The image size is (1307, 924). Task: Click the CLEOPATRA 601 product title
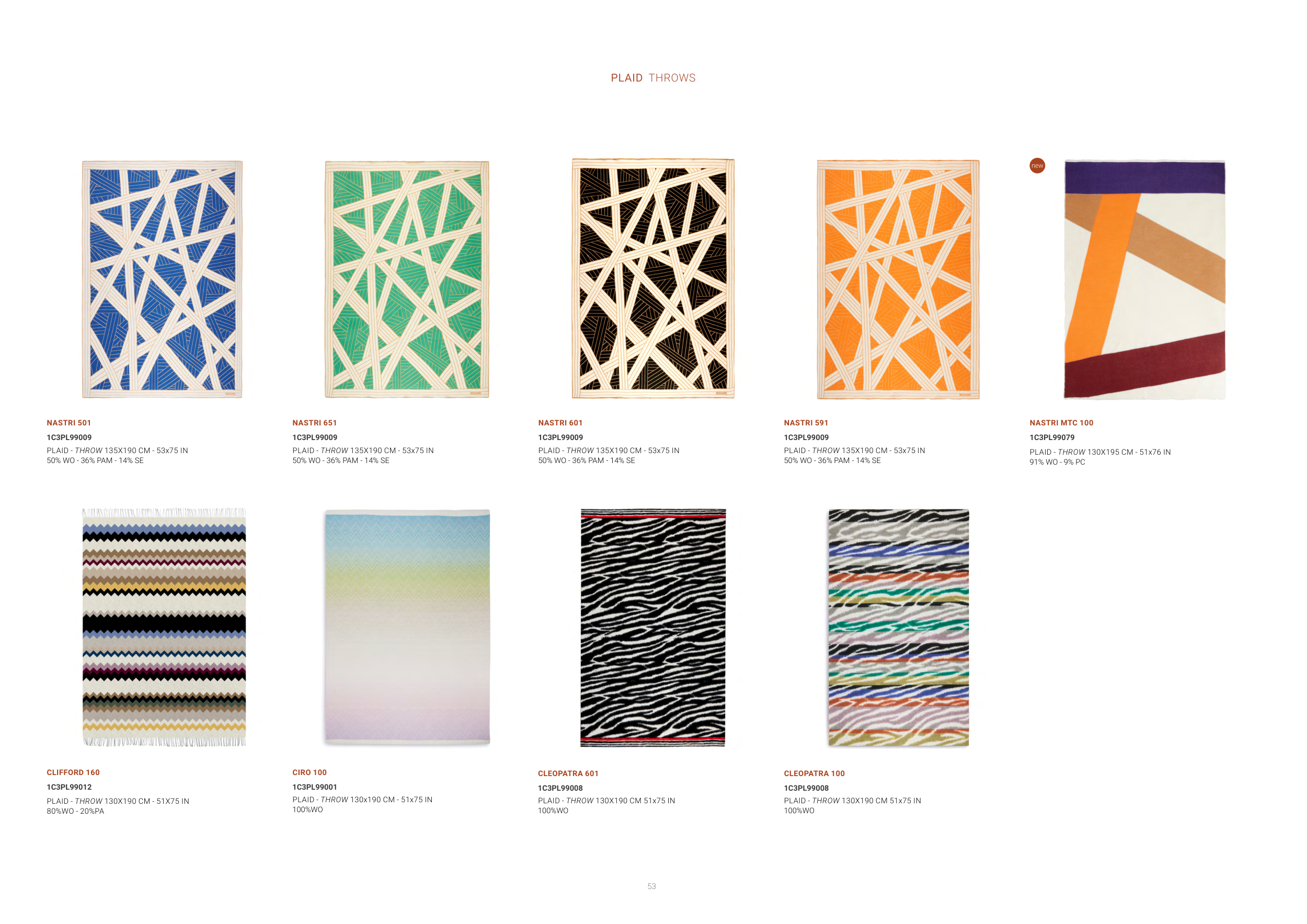click(568, 773)
